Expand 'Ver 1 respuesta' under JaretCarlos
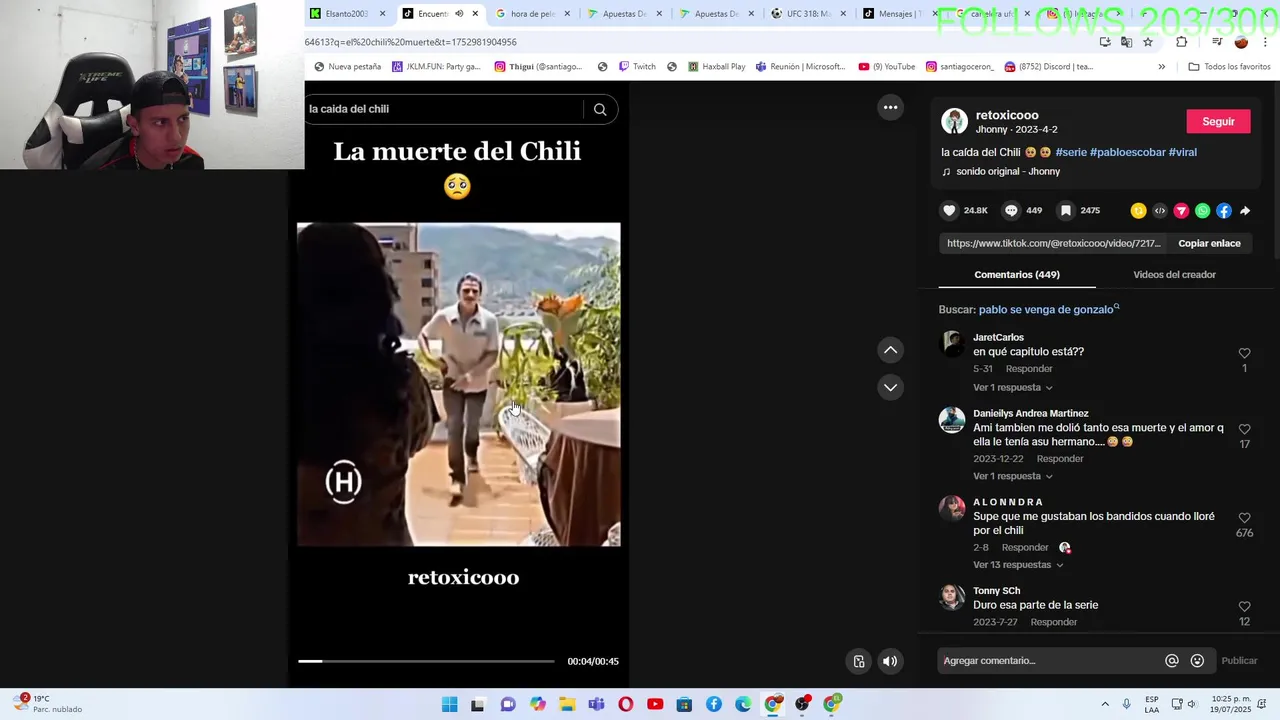1280x720 pixels. coord(1012,387)
